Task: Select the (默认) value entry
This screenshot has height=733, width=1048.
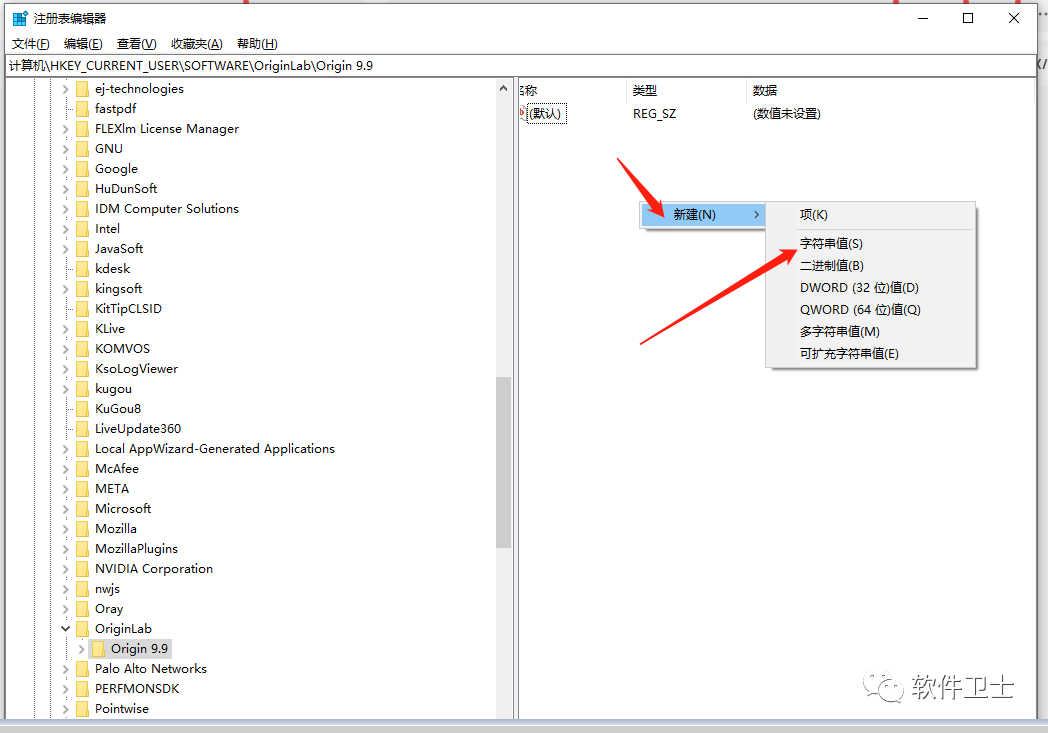Action: 547,114
